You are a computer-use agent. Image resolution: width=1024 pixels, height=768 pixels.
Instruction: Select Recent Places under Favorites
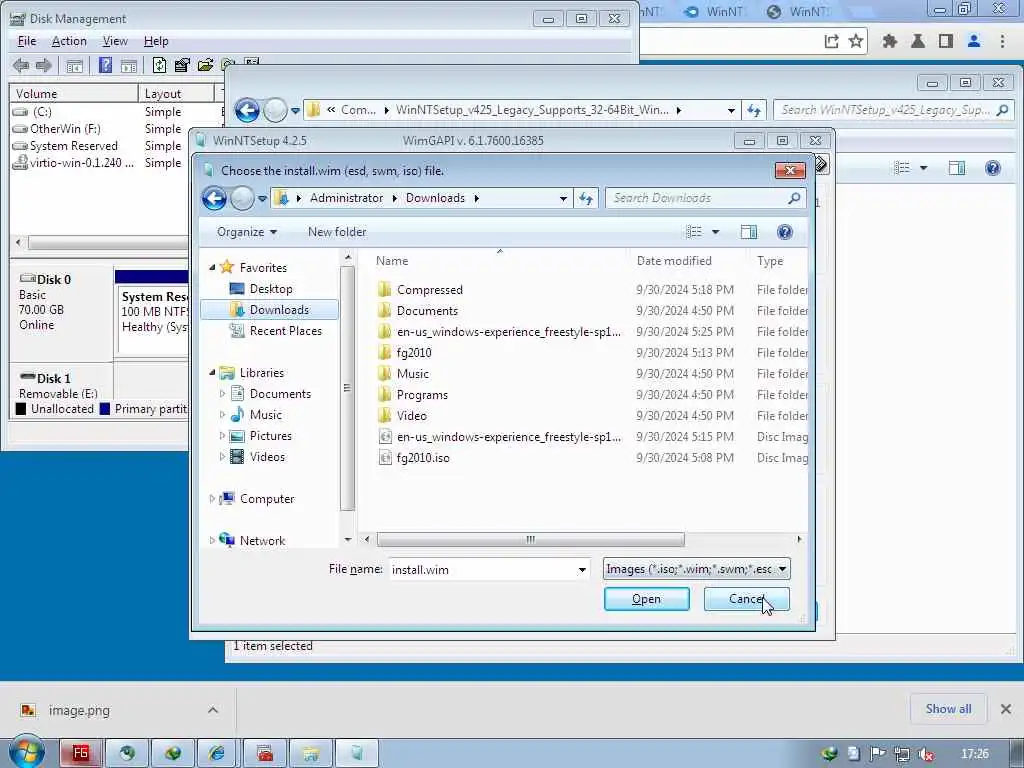click(x=285, y=330)
